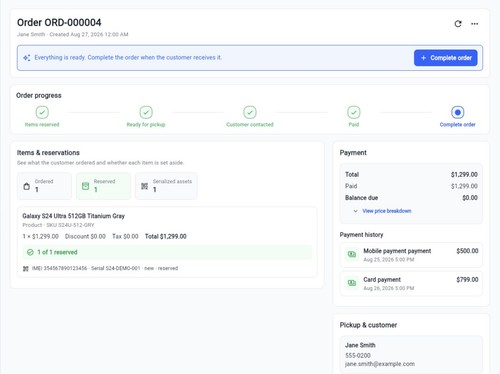The height and width of the screenshot is (374, 500).
Task: Click the Complete order button
Action: click(446, 58)
